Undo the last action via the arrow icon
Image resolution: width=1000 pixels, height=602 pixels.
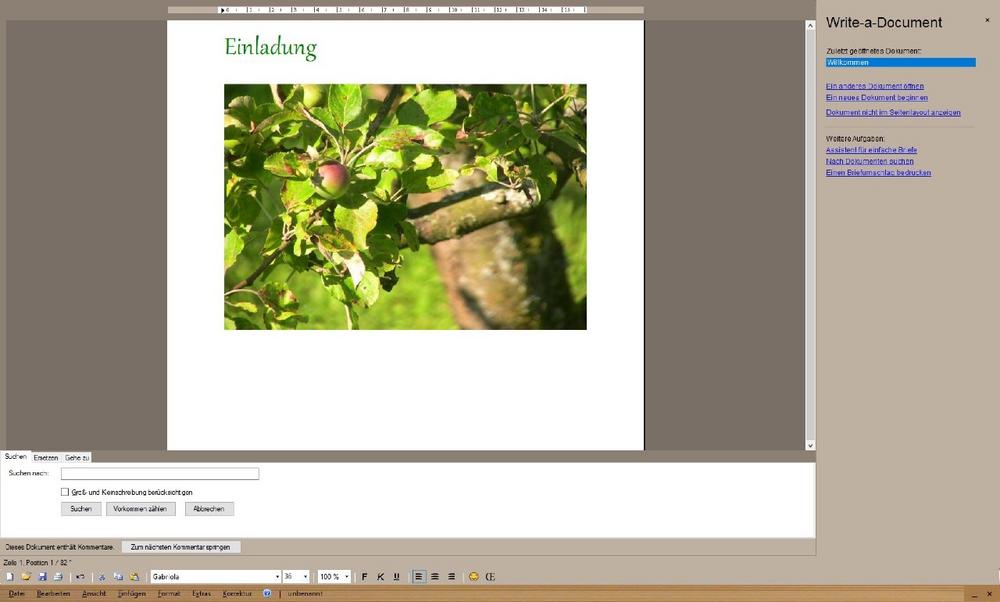(79, 576)
